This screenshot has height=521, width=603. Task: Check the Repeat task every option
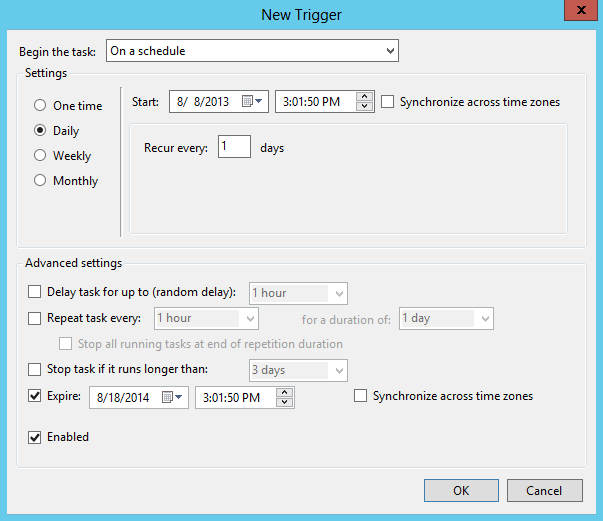[36, 318]
